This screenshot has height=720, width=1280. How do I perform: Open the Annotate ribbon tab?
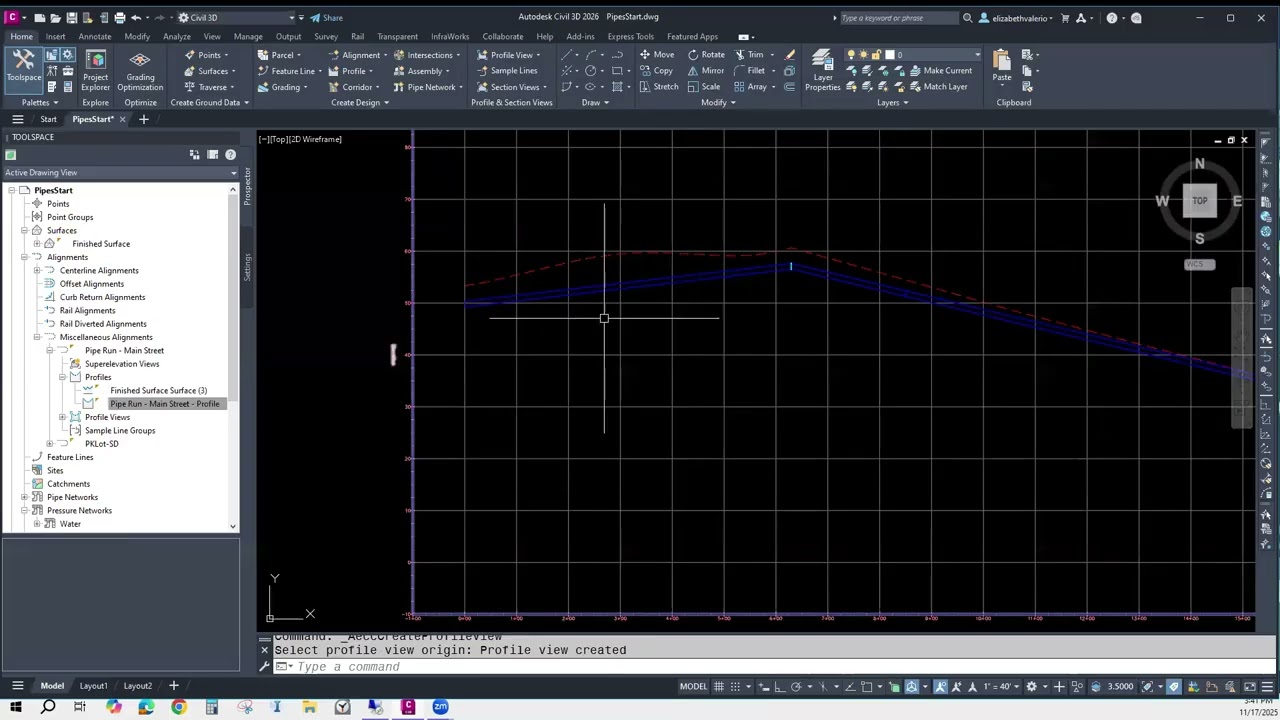pyautogui.click(x=95, y=37)
